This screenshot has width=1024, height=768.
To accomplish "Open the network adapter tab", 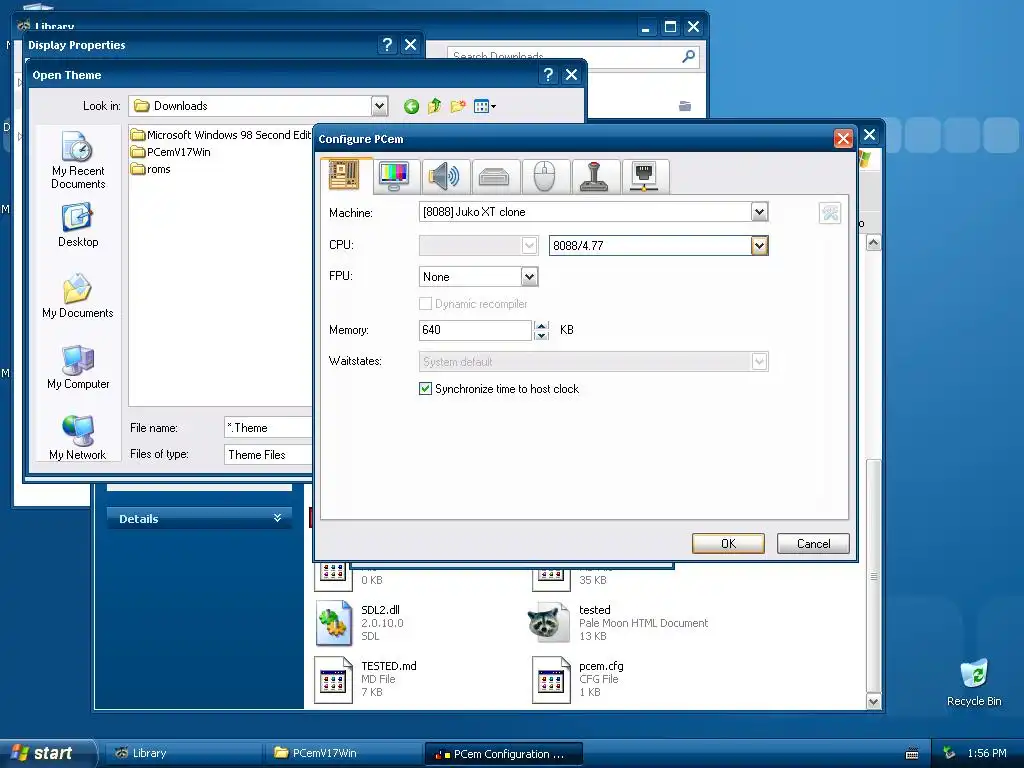I will (644, 176).
